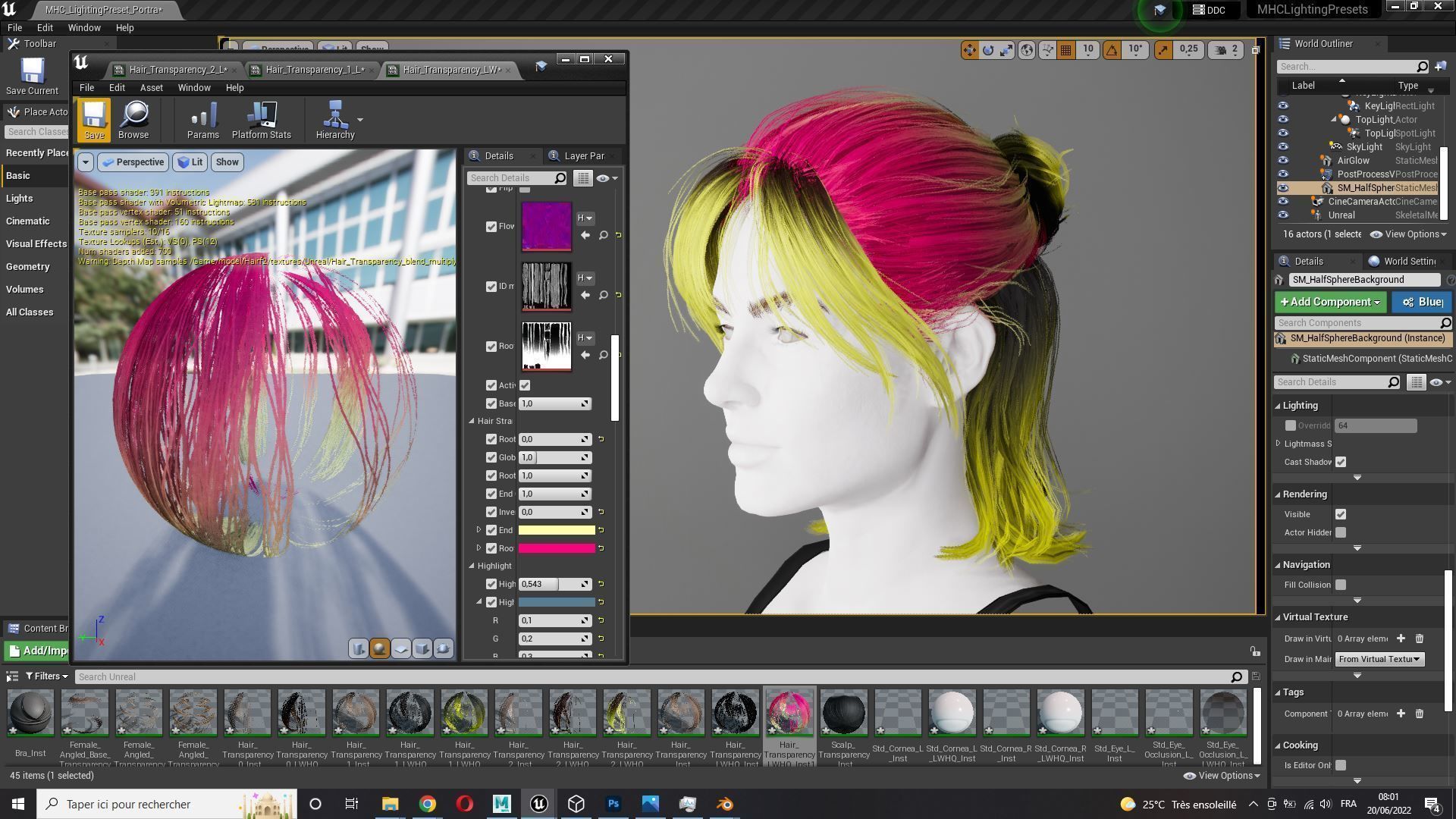Toggle visibility of SkyLight in outliner

click(x=1283, y=147)
